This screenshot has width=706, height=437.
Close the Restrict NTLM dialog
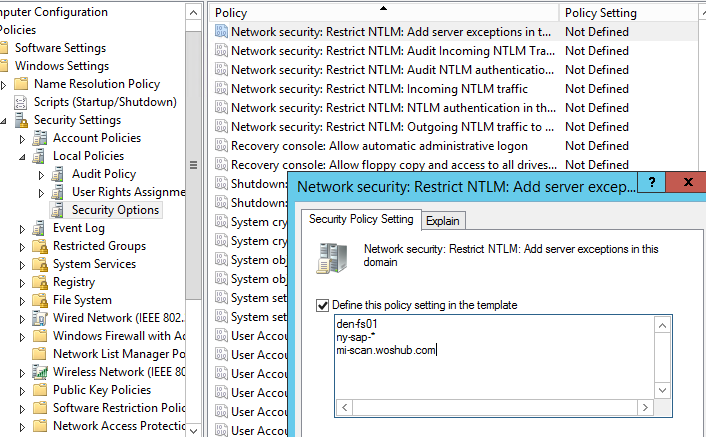[x=687, y=182]
